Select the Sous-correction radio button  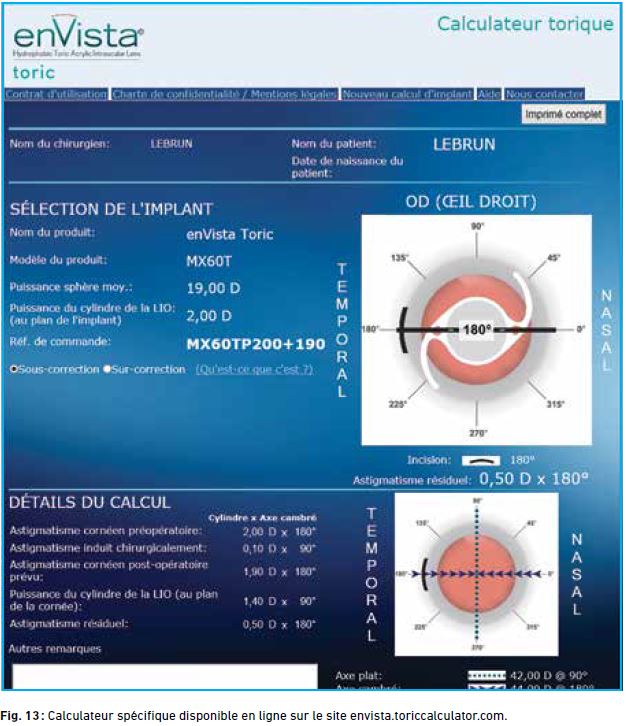[14, 369]
